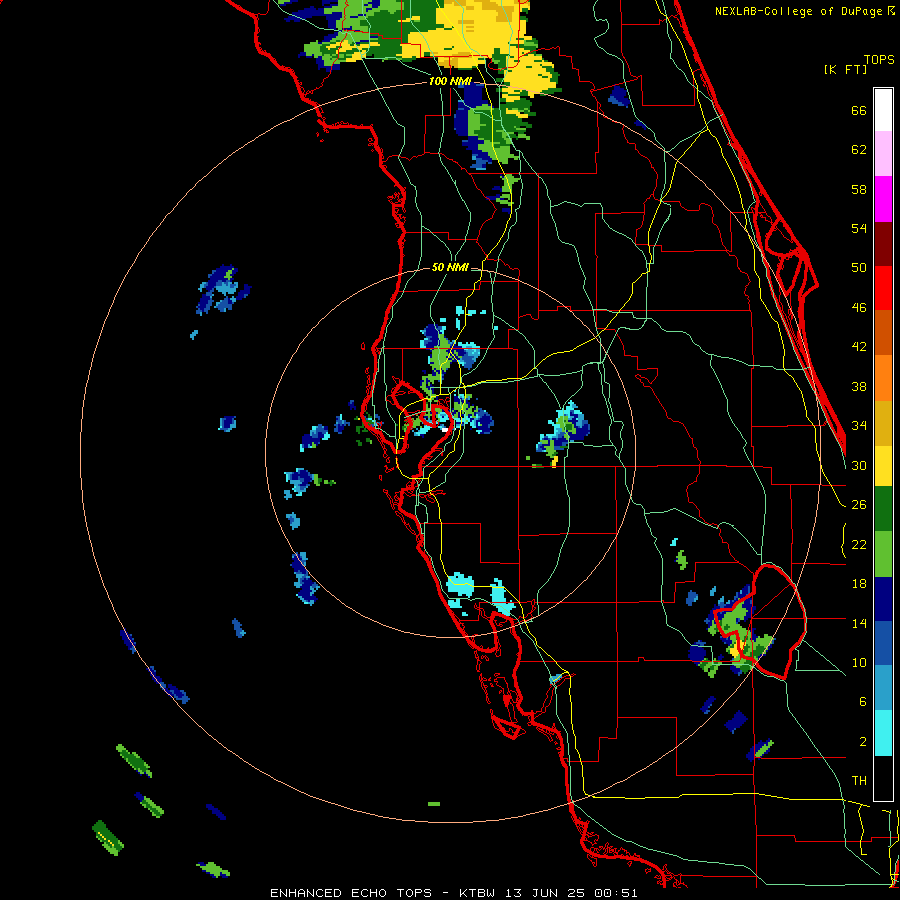Pick the magenta color in the legend bar
The width and height of the screenshot is (900, 900).
pyautogui.click(x=883, y=199)
